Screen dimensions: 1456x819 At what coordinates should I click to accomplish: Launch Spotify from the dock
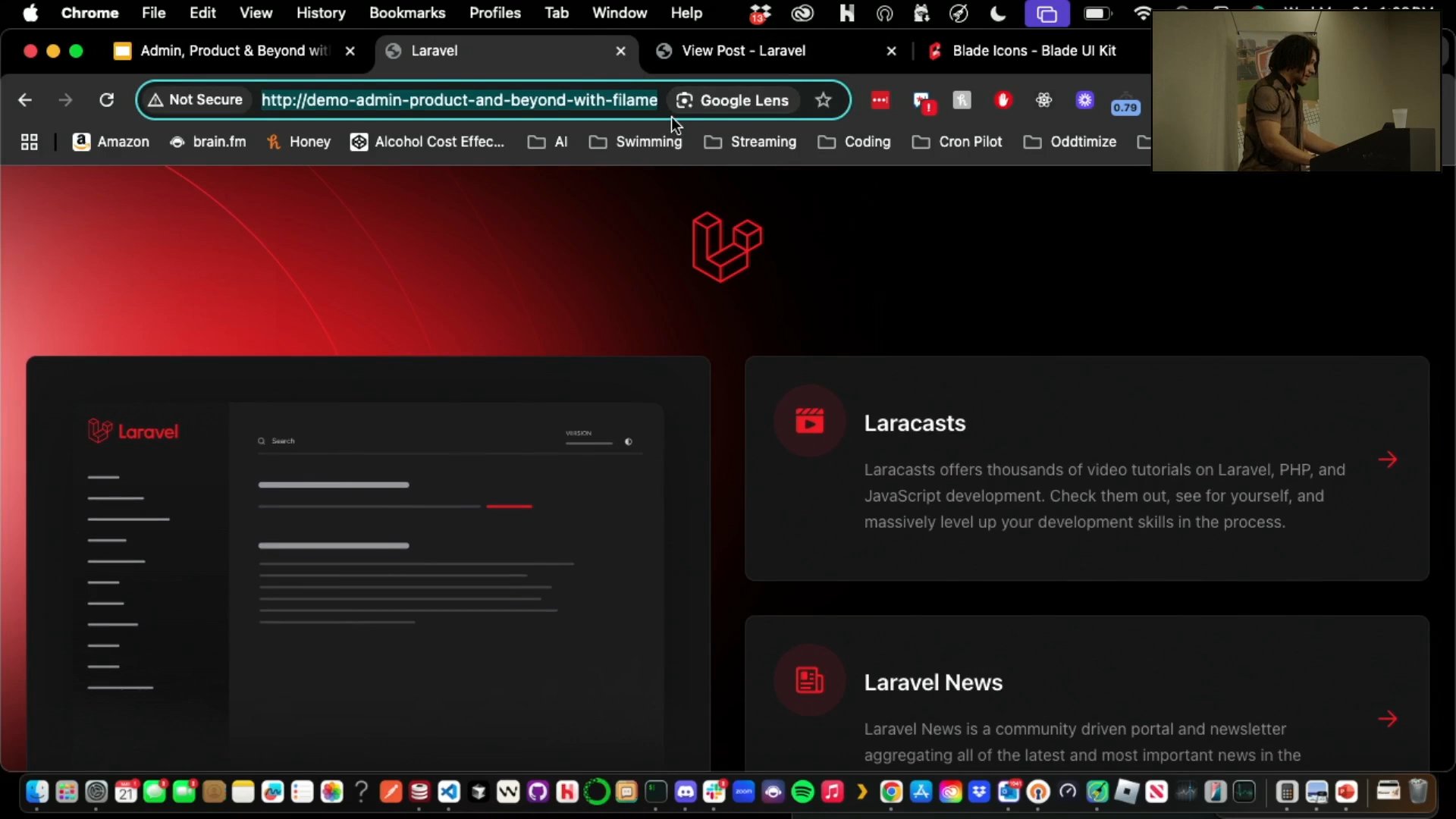point(802,792)
